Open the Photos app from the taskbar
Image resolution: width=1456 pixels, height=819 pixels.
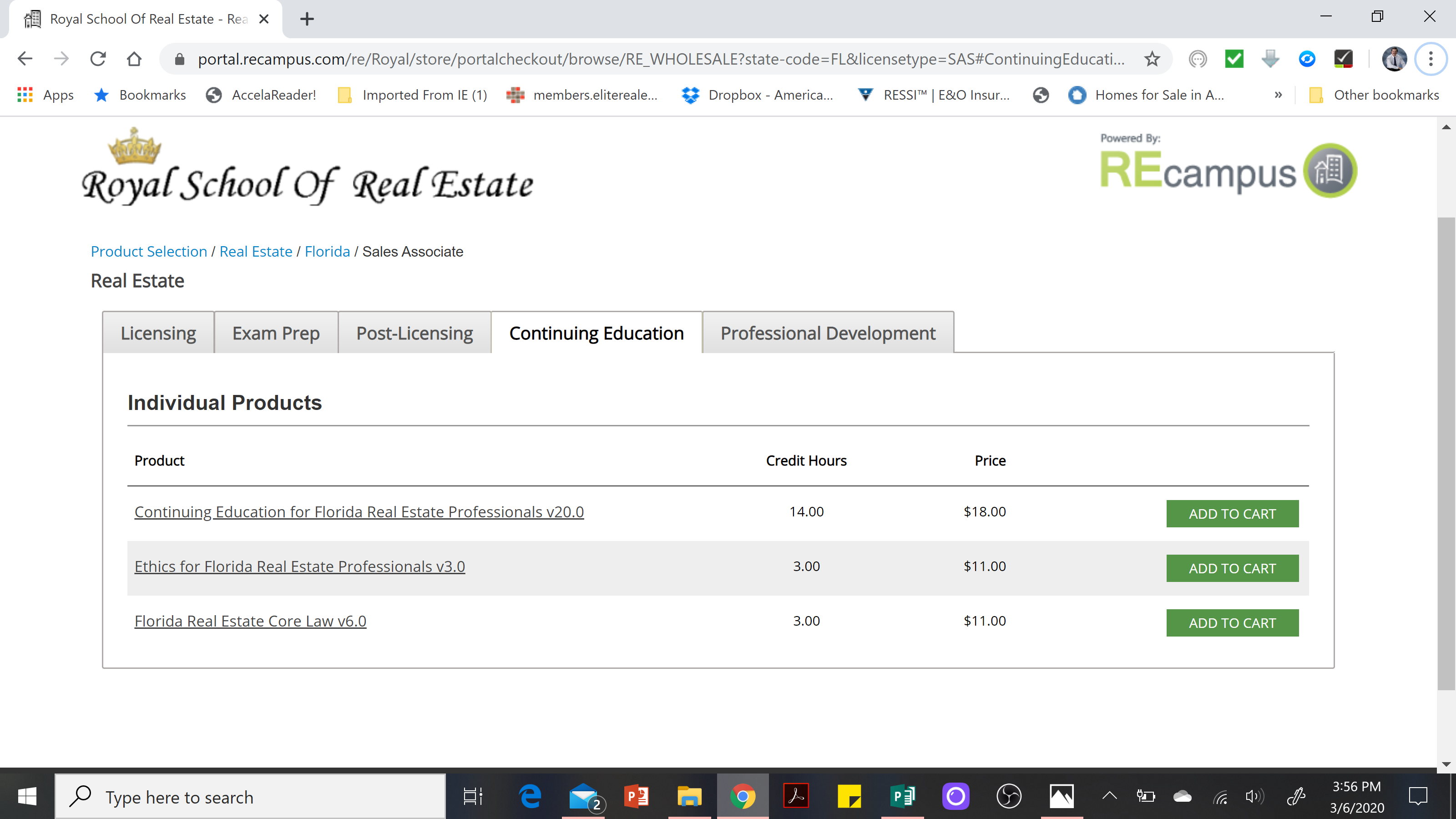[1062, 797]
